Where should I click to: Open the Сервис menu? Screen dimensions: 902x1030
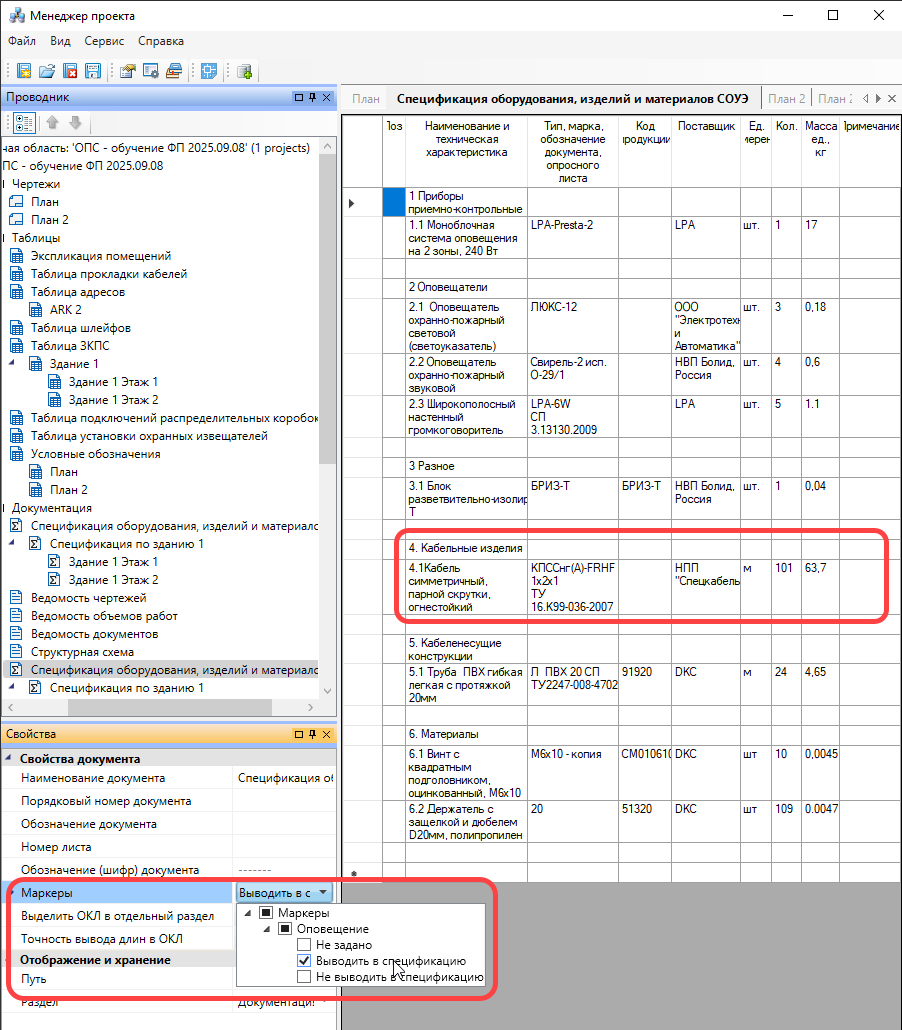104,41
